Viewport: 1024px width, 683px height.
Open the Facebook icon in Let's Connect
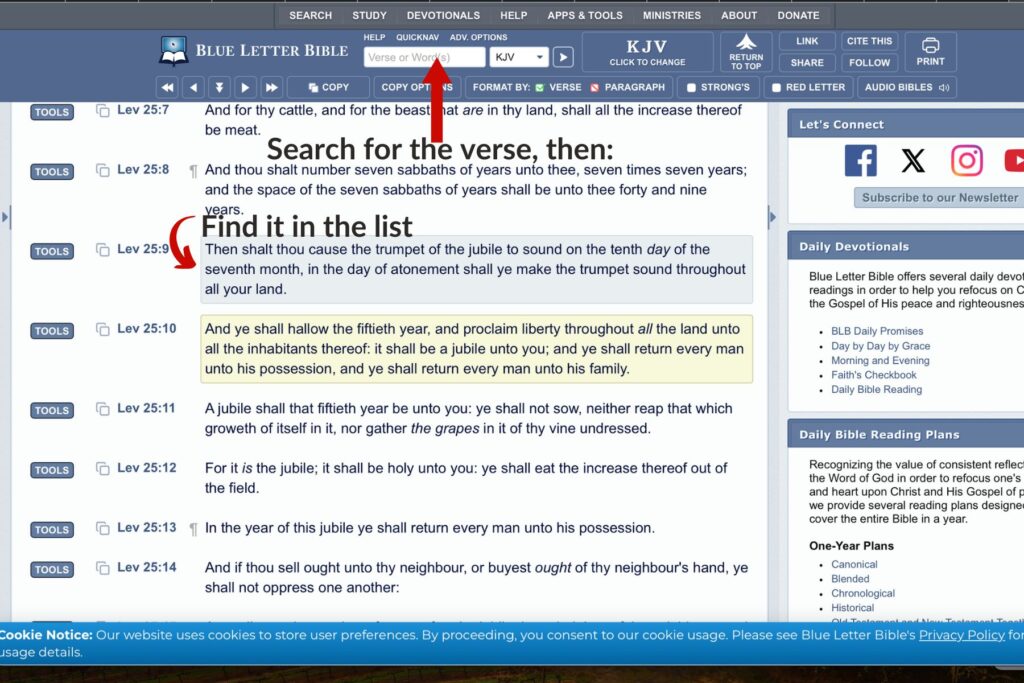860,161
